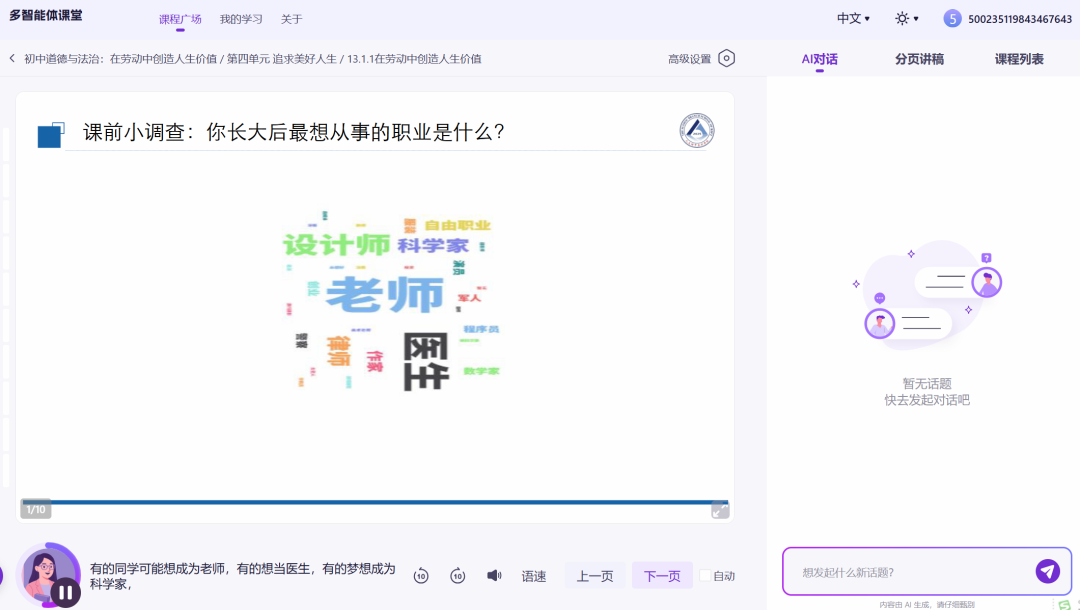The width and height of the screenshot is (1080, 610).
Task: Click the forward 10 seconds icon
Action: point(457,575)
